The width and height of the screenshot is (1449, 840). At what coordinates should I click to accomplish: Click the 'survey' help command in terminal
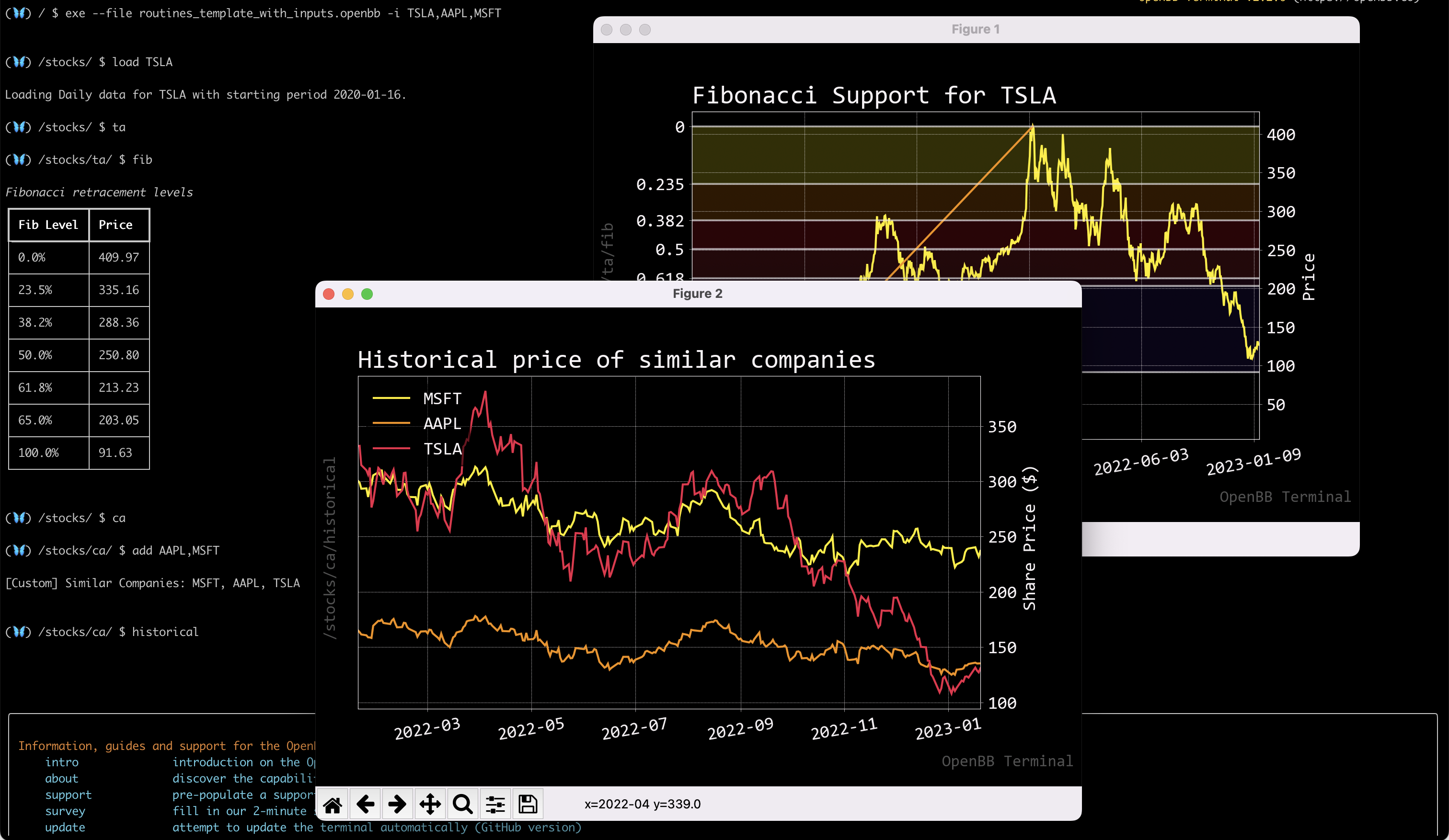coord(65,811)
